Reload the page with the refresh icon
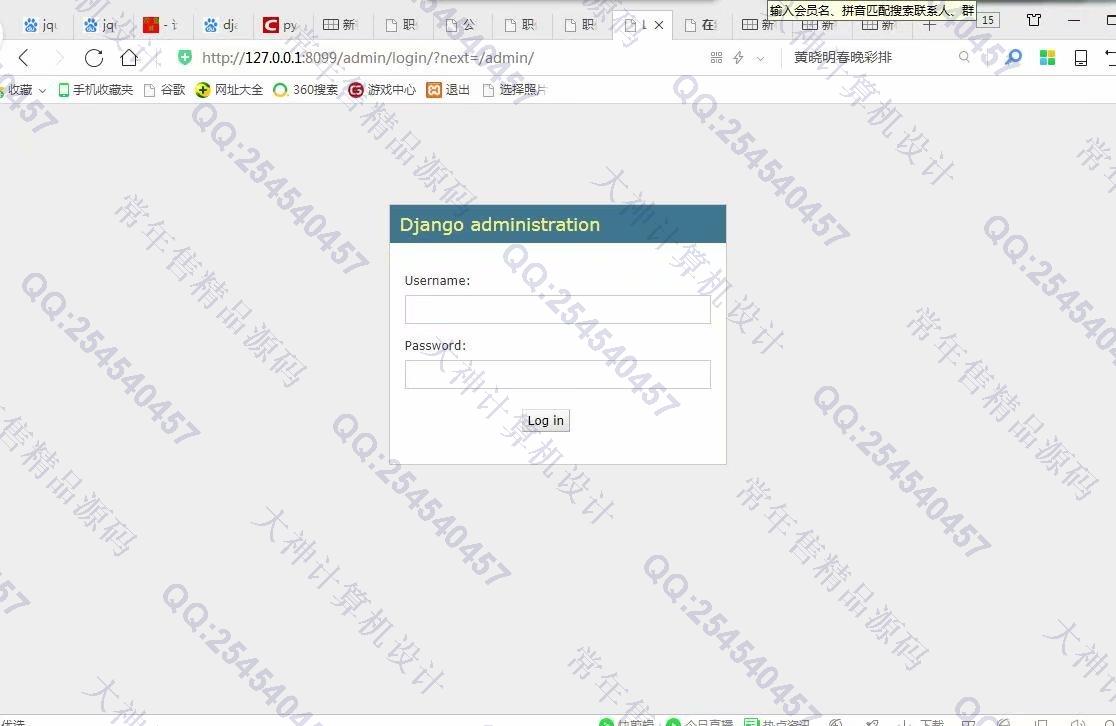The height and width of the screenshot is (726, 1116). pos(94,58)
